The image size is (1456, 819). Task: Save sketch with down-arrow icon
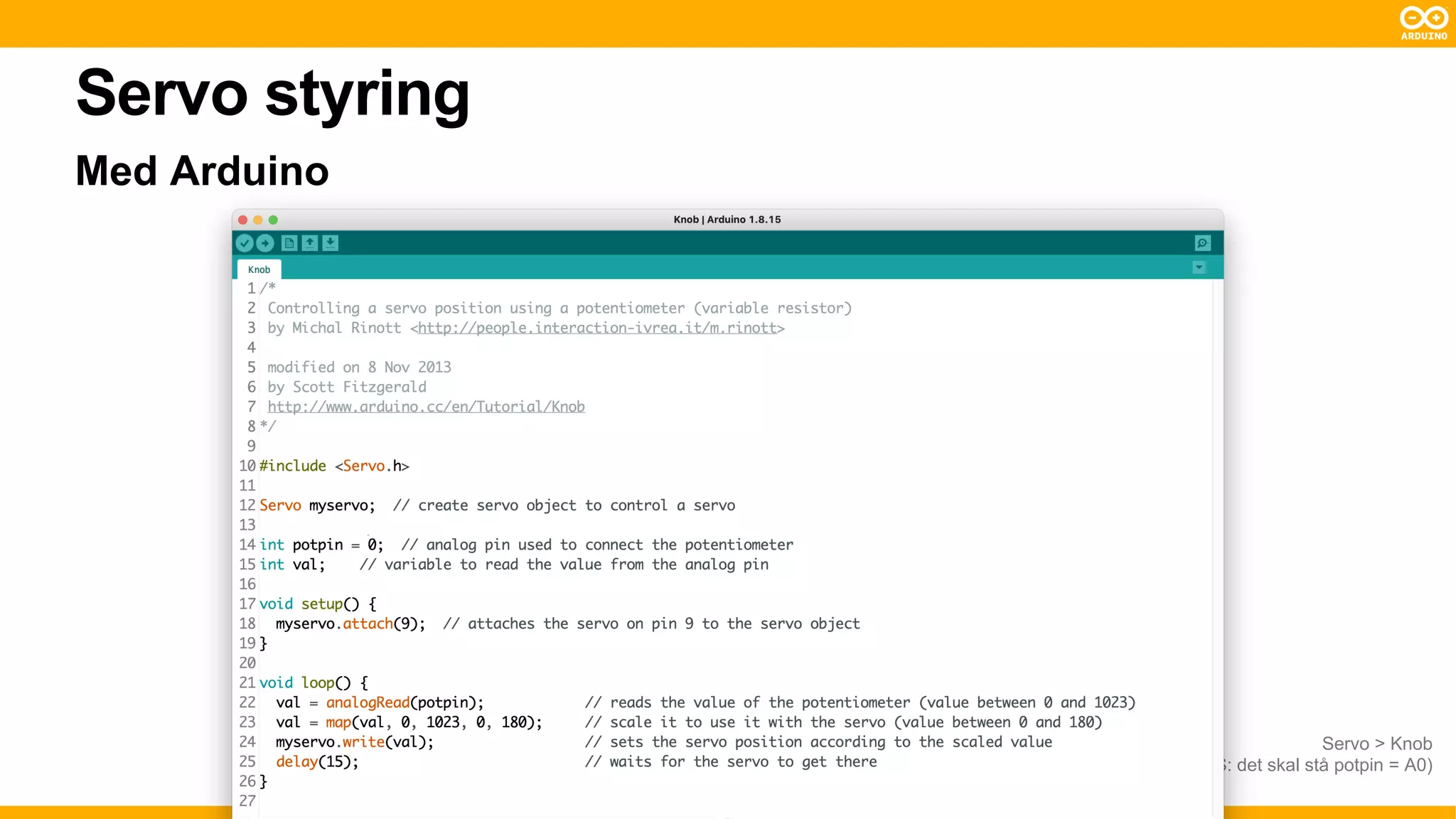tap(331, 243)
